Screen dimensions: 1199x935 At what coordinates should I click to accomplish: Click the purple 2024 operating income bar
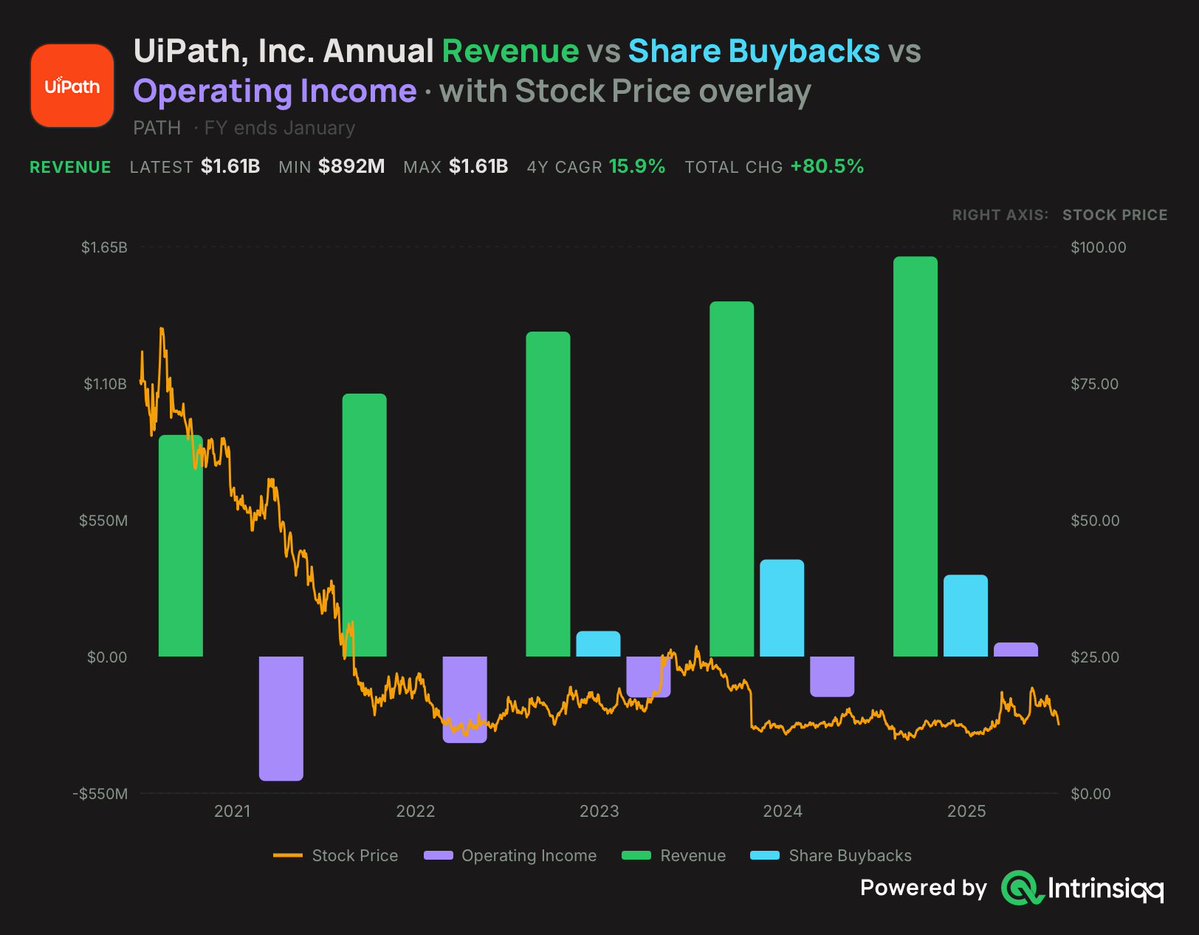click(x=832, y=677)
